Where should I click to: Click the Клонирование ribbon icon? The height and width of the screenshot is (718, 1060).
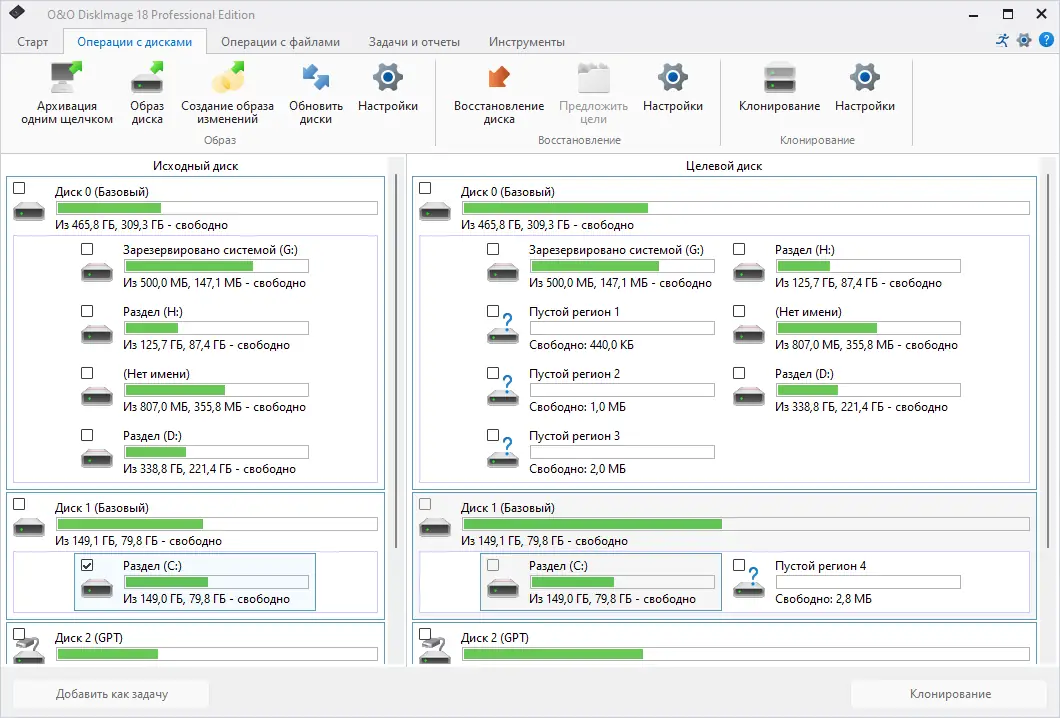[x=779, y=78]
